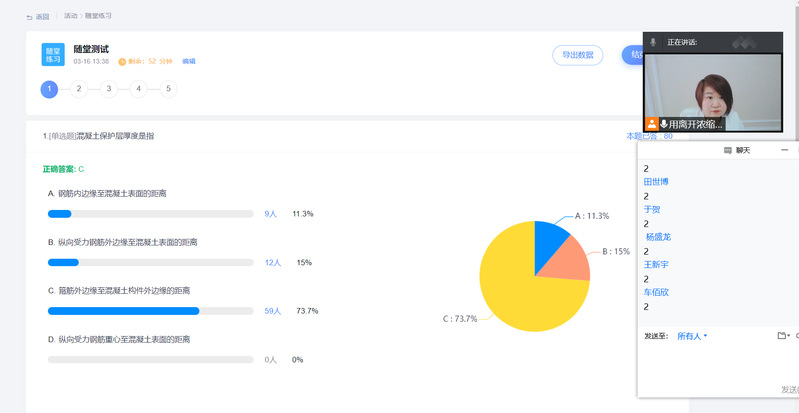Viewport: 799px width, 413px height.
Task: Click the chat bubble icon in 聊天 title
Action: click(727, 150)
